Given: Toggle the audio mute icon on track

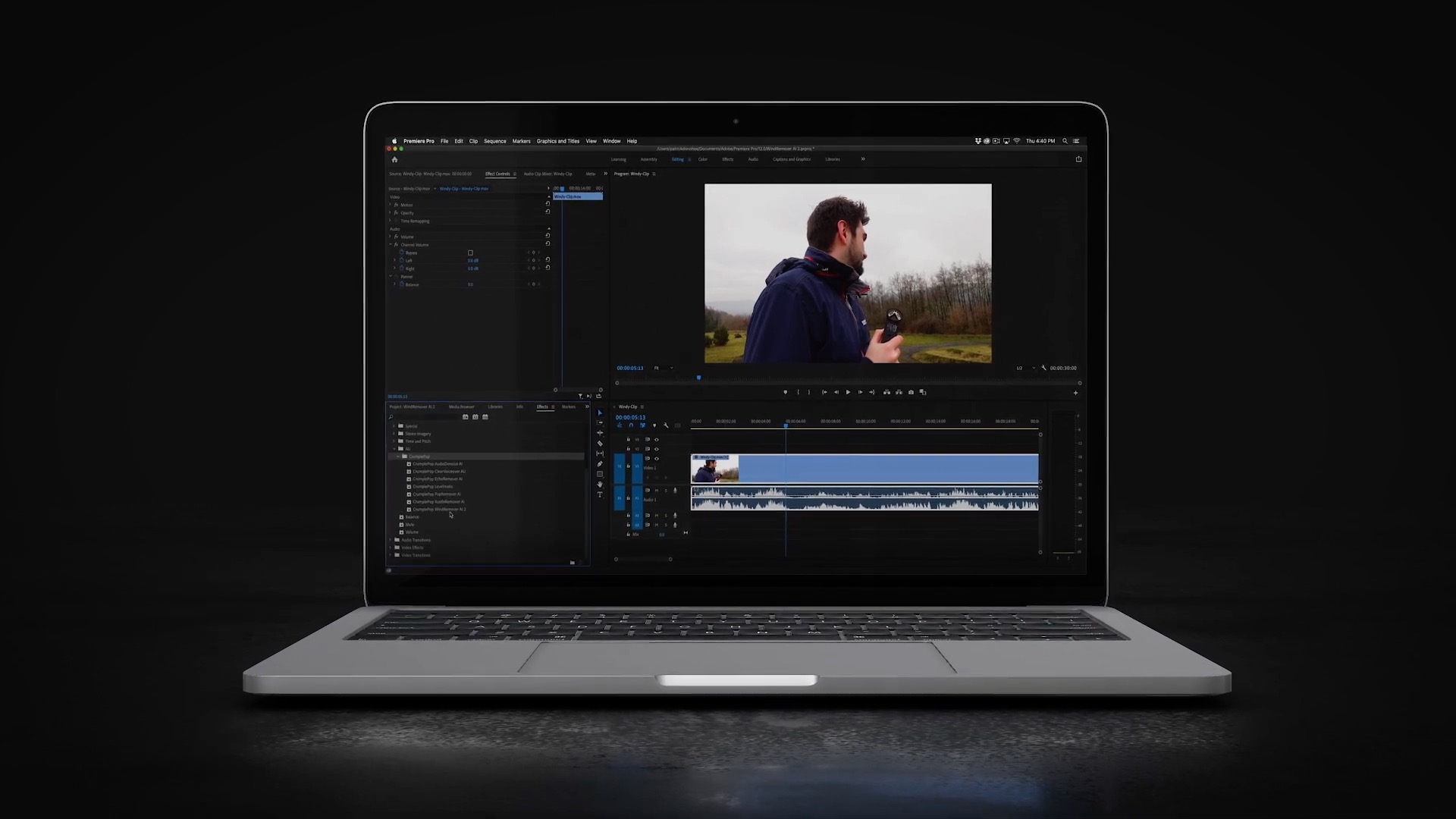Looking at the screenshot, I should click(x=656, y=490).
